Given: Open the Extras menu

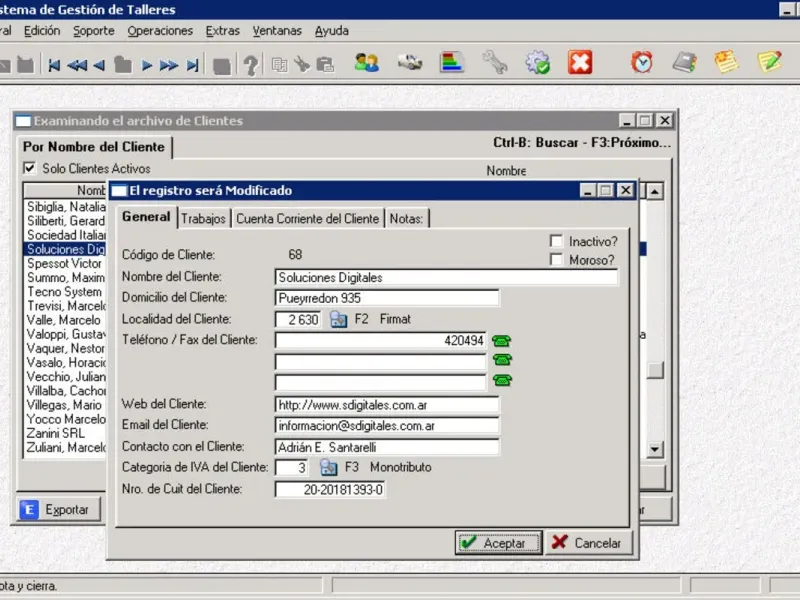Looking at the screenshot, I should click(222, 31).
